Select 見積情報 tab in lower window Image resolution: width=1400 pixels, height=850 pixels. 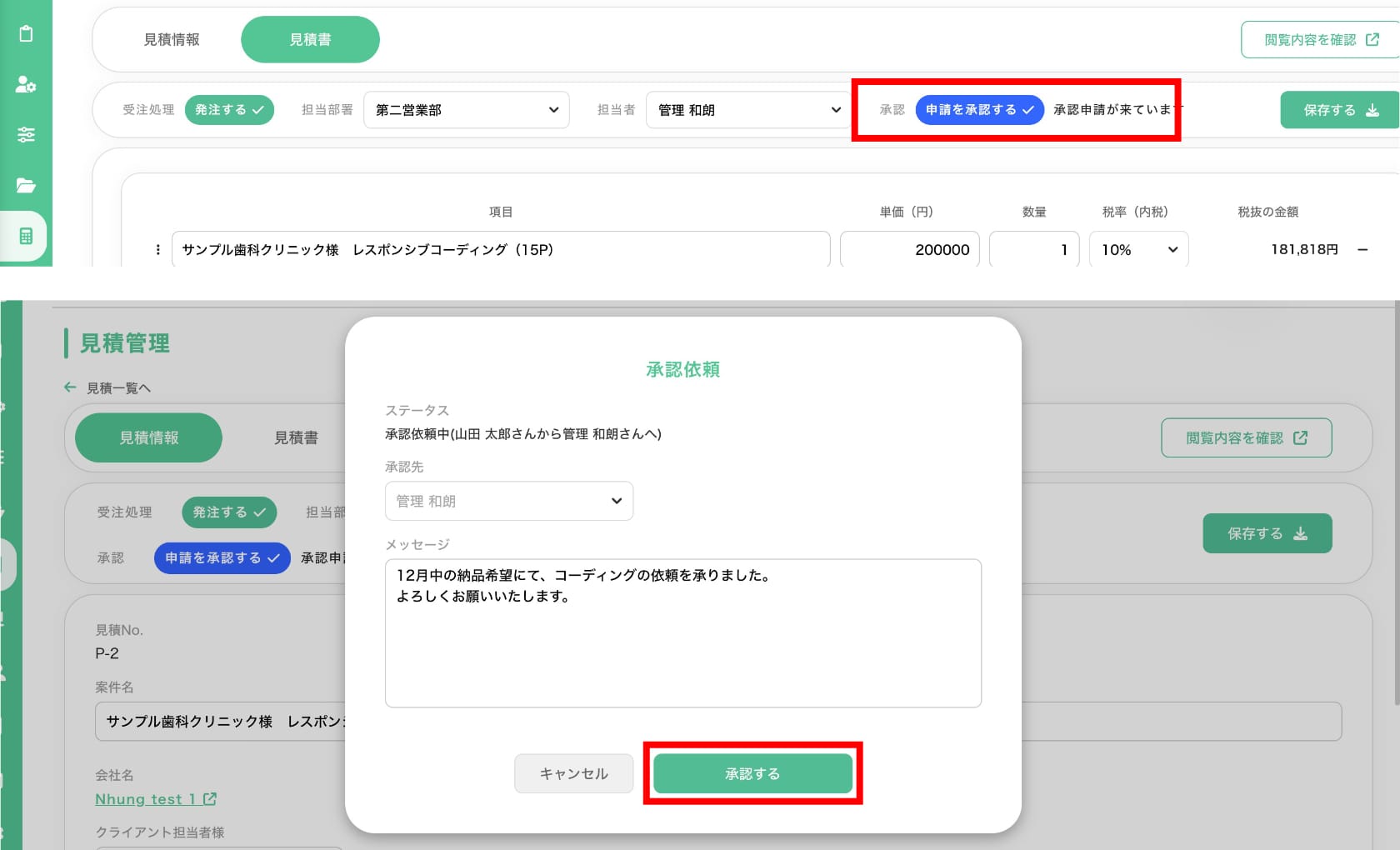(x=148, y=437)
